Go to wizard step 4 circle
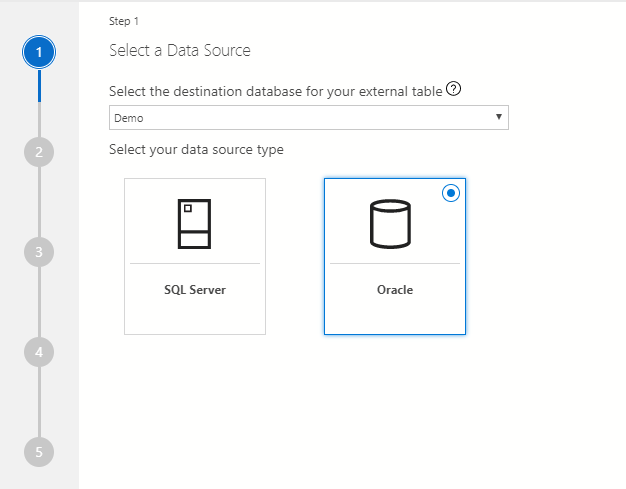The image size is (626, 489). tap(39, 352)
